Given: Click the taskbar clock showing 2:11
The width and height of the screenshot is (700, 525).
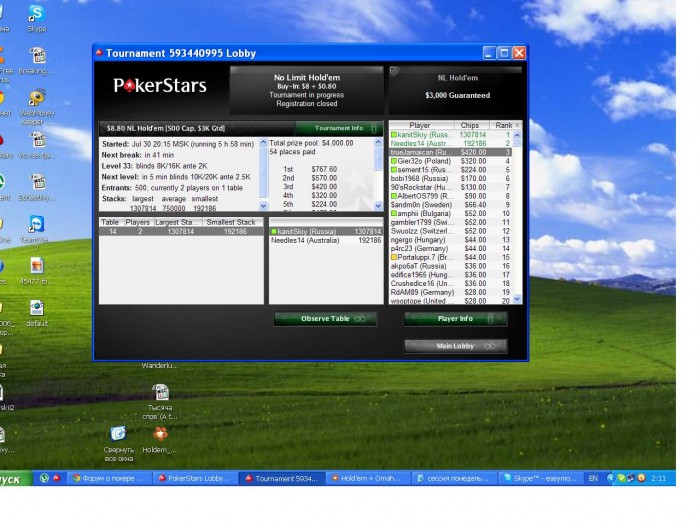Looking at the screenshot, I should pyautogui.click(x=658, y=478).
